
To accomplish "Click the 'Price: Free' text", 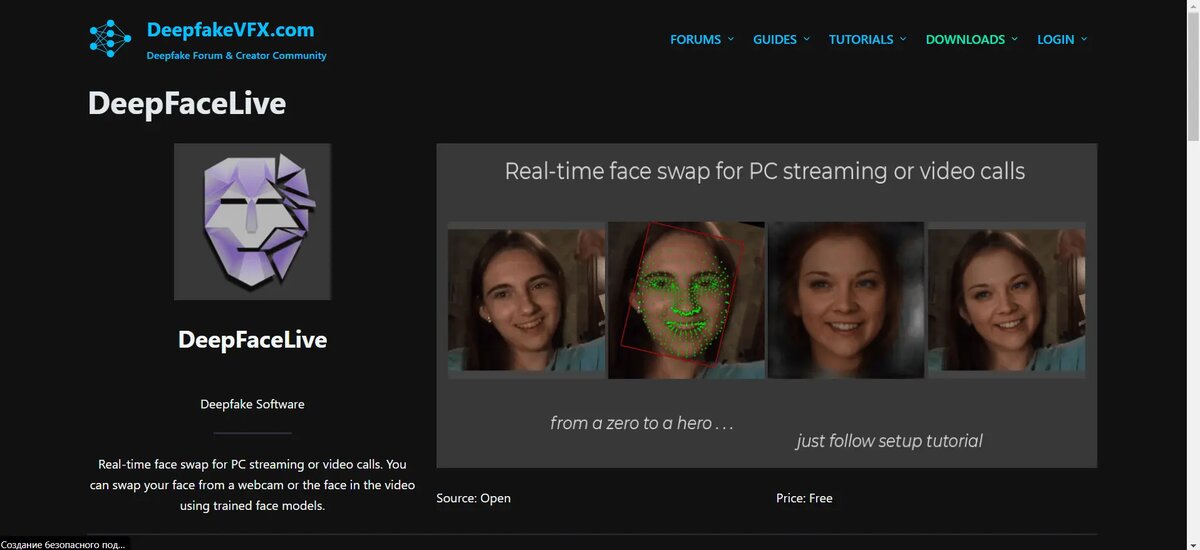I will 804,498.
